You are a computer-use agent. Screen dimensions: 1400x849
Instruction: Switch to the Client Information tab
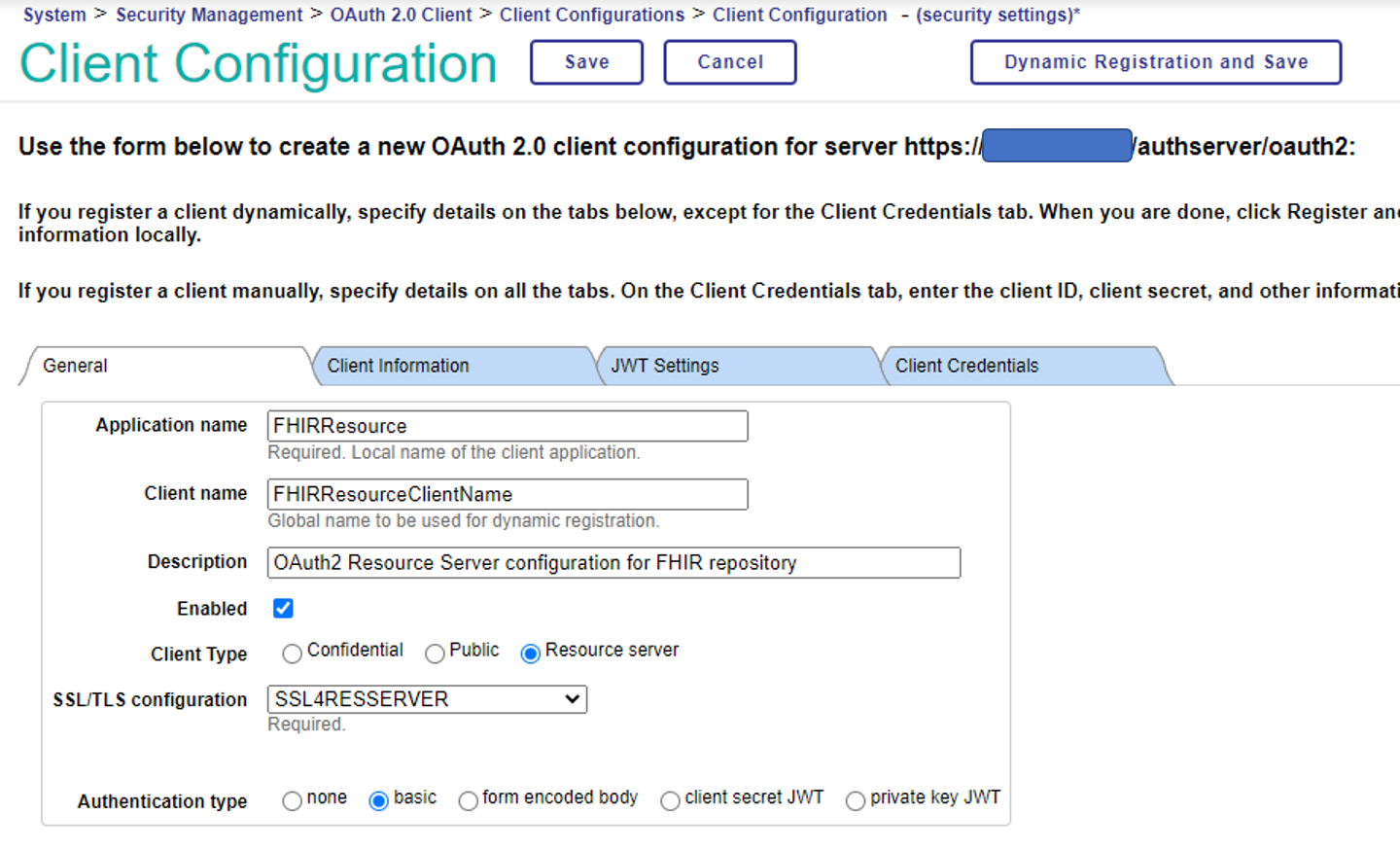click(x=398, y=366)
